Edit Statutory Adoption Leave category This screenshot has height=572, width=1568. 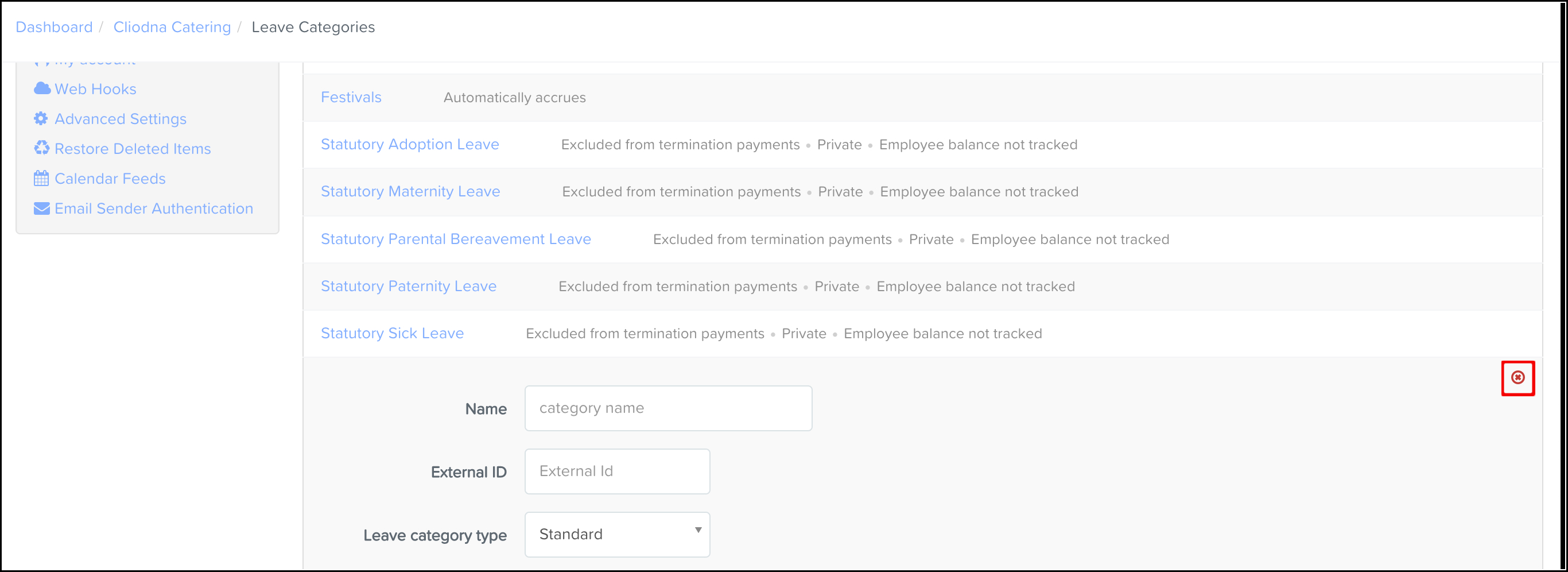[x=410, y=144]
